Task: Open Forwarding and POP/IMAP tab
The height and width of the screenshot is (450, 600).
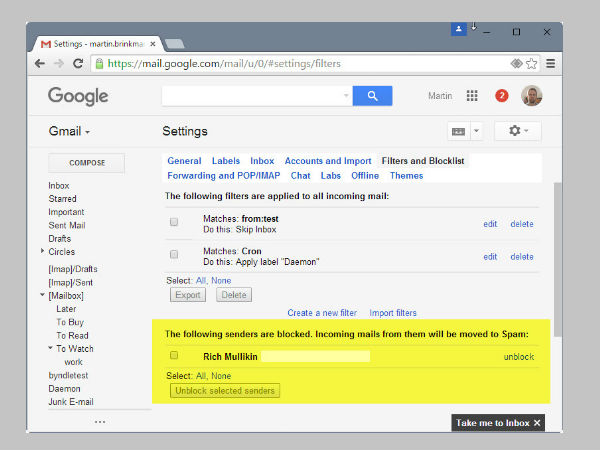Action: tap(223, 176)
